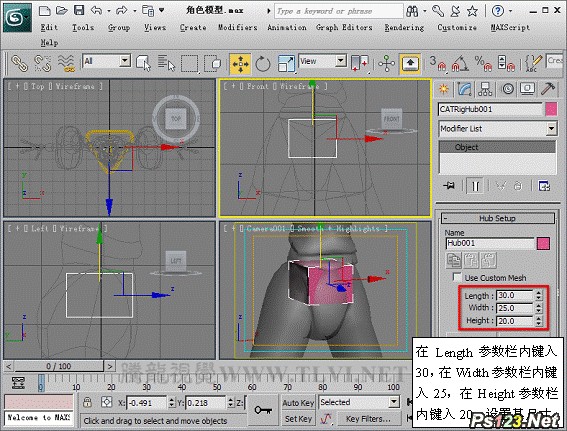
Task: Click the Hub001 color swatch
Action: point(543,243)
